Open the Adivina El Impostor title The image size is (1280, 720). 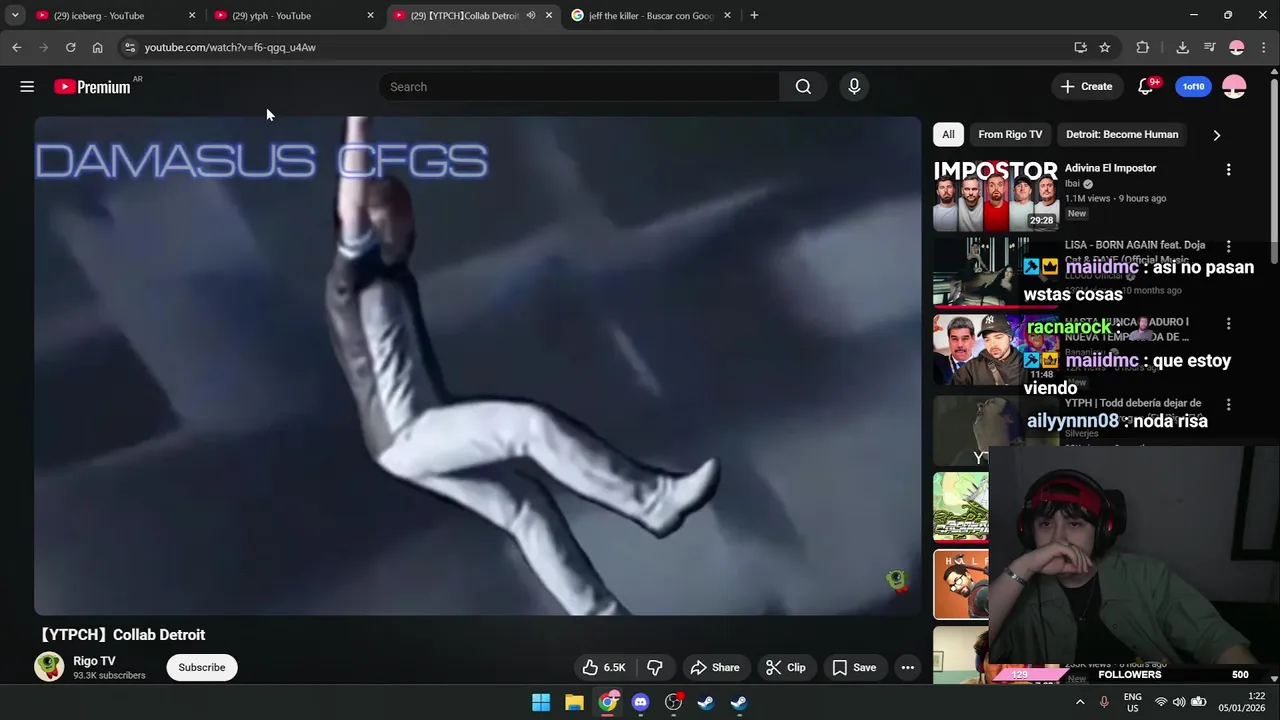click(x=1110, y=168)
